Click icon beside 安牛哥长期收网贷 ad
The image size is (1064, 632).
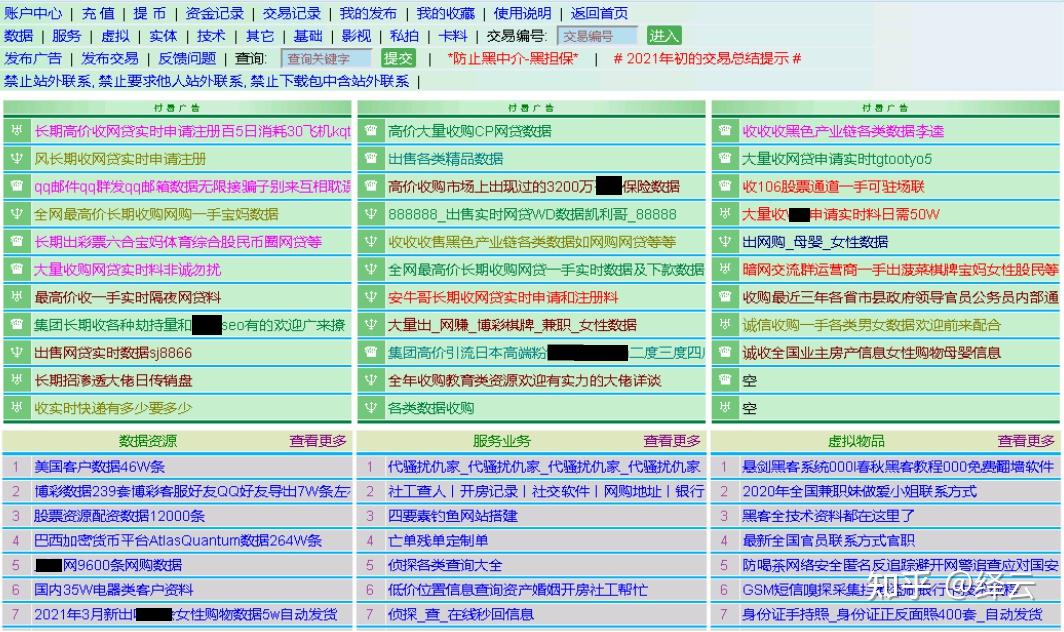(x=370, y=297)
